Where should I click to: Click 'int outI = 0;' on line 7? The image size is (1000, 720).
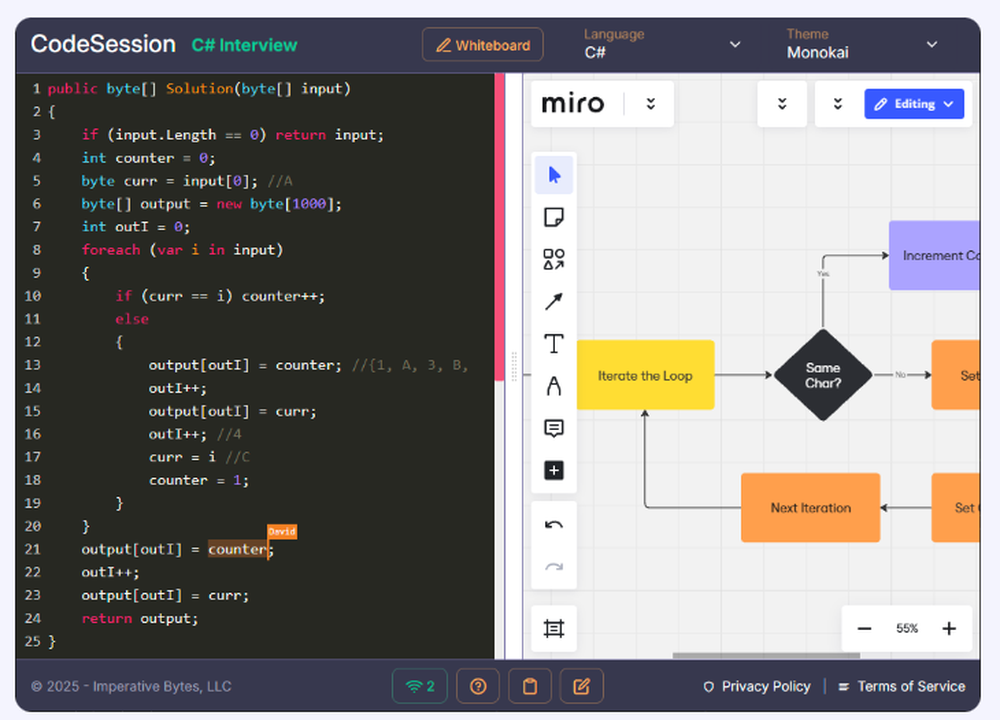pyautogui.click(x=135, y=226)
